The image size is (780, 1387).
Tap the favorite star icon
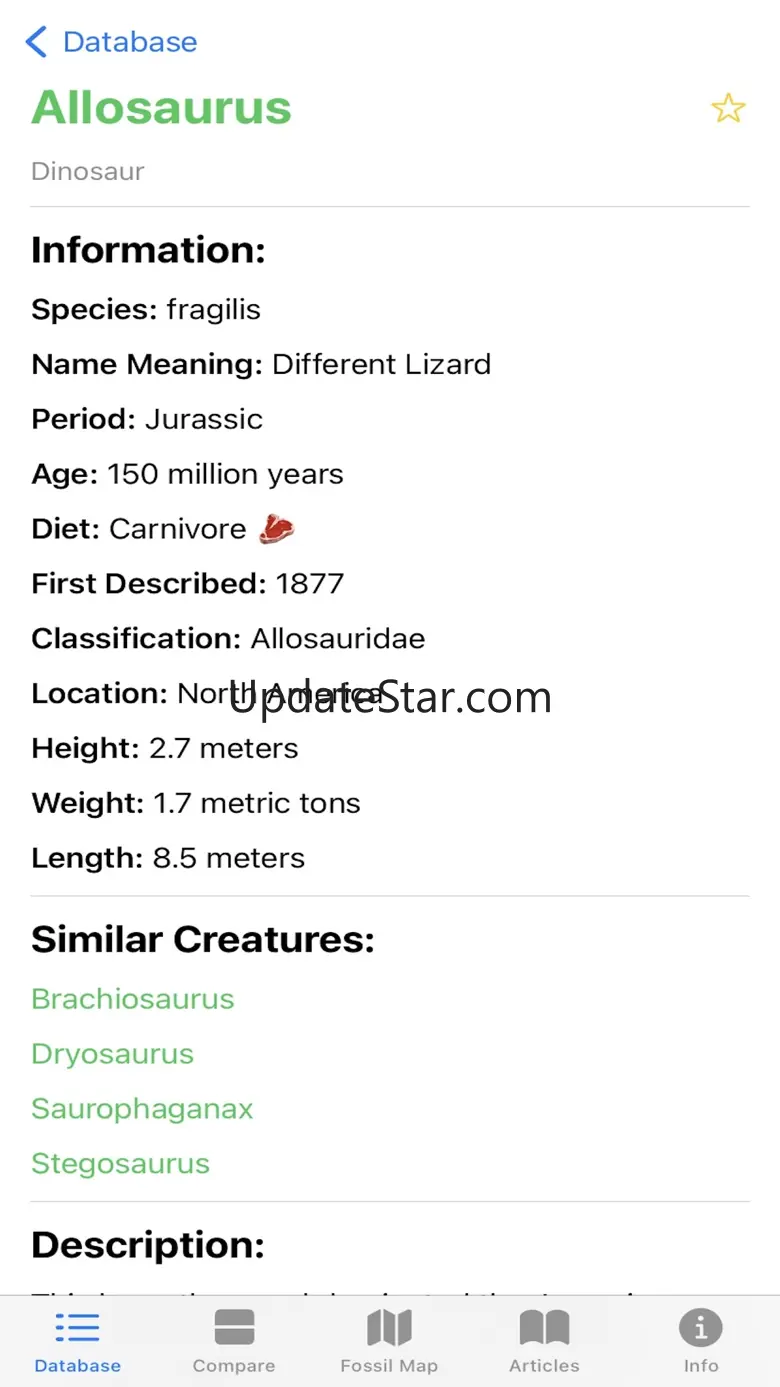728,108
